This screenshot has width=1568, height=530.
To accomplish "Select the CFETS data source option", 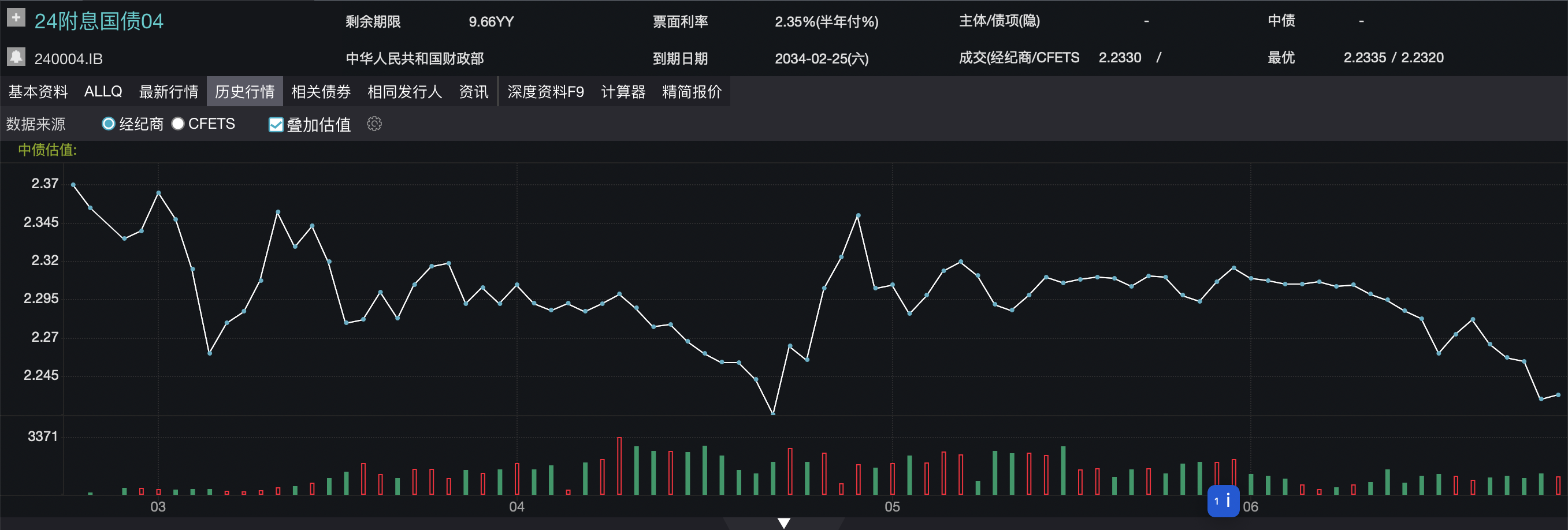I will (179, 124).
